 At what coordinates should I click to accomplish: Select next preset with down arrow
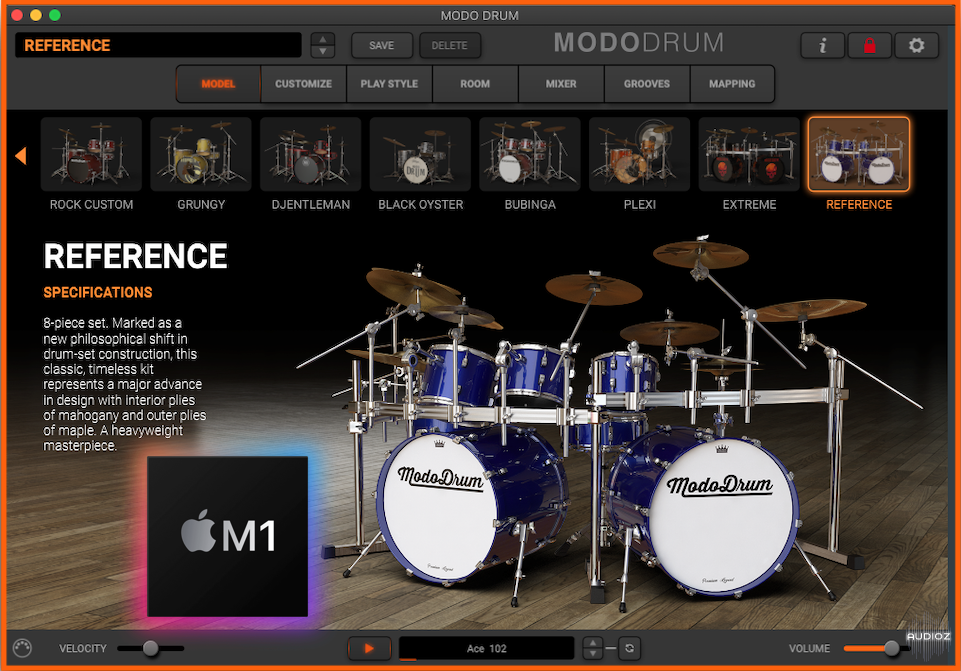[322, 51]
